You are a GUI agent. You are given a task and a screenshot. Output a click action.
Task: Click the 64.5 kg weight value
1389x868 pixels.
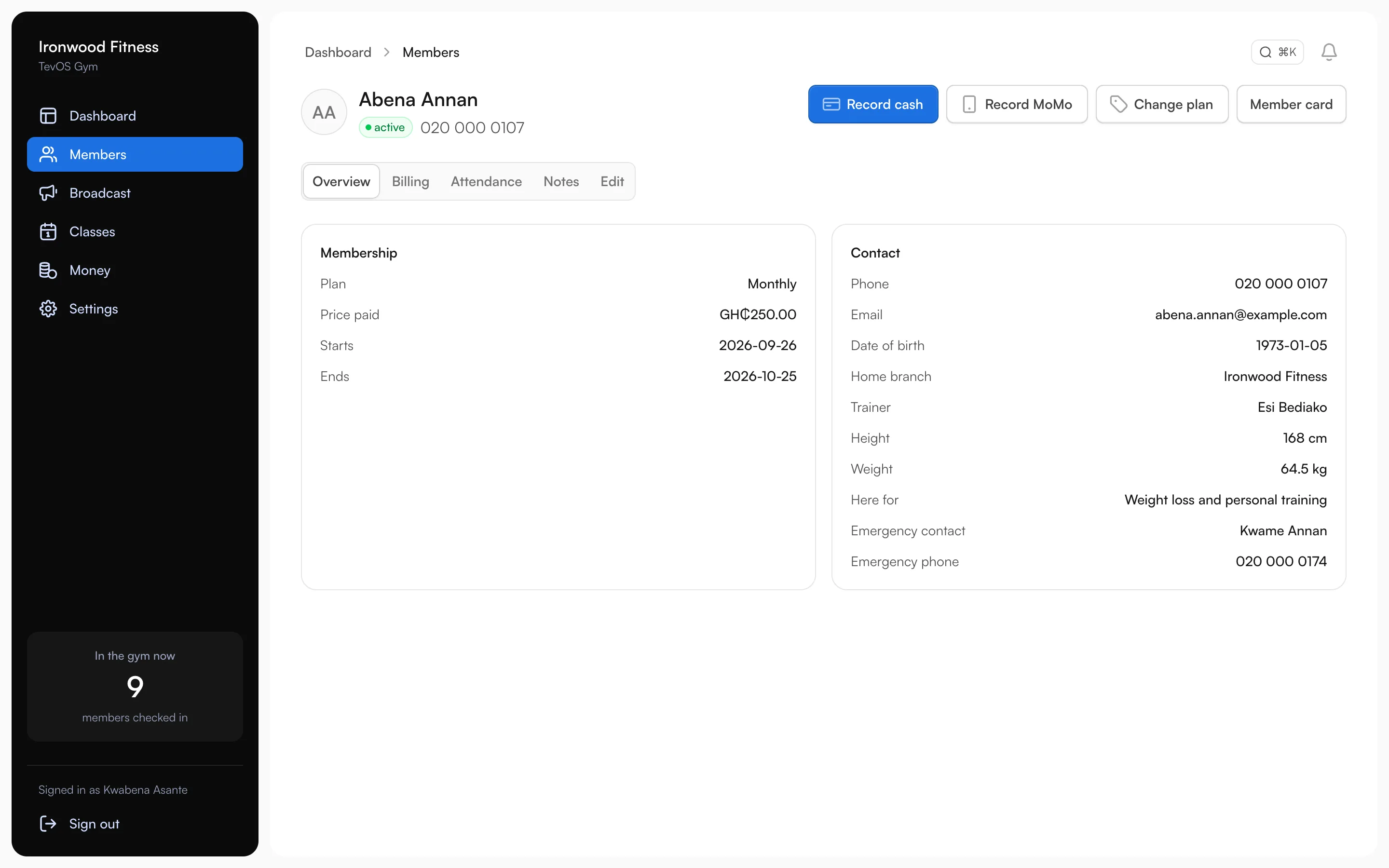[1304, 469]
